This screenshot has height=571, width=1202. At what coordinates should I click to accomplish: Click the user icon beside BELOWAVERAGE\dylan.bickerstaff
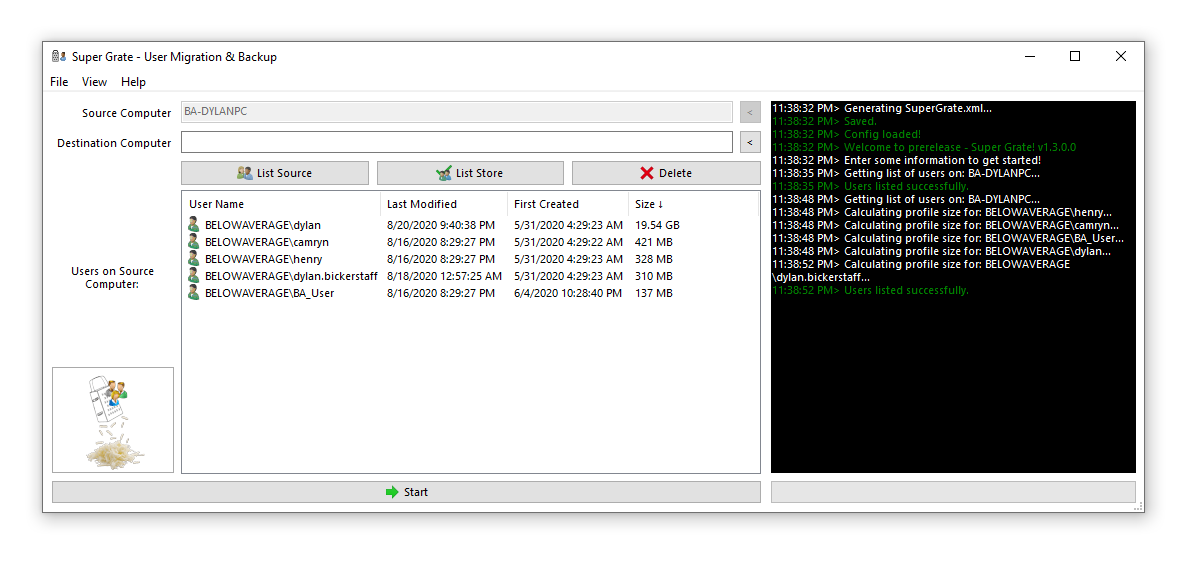(x=194, y=276)
